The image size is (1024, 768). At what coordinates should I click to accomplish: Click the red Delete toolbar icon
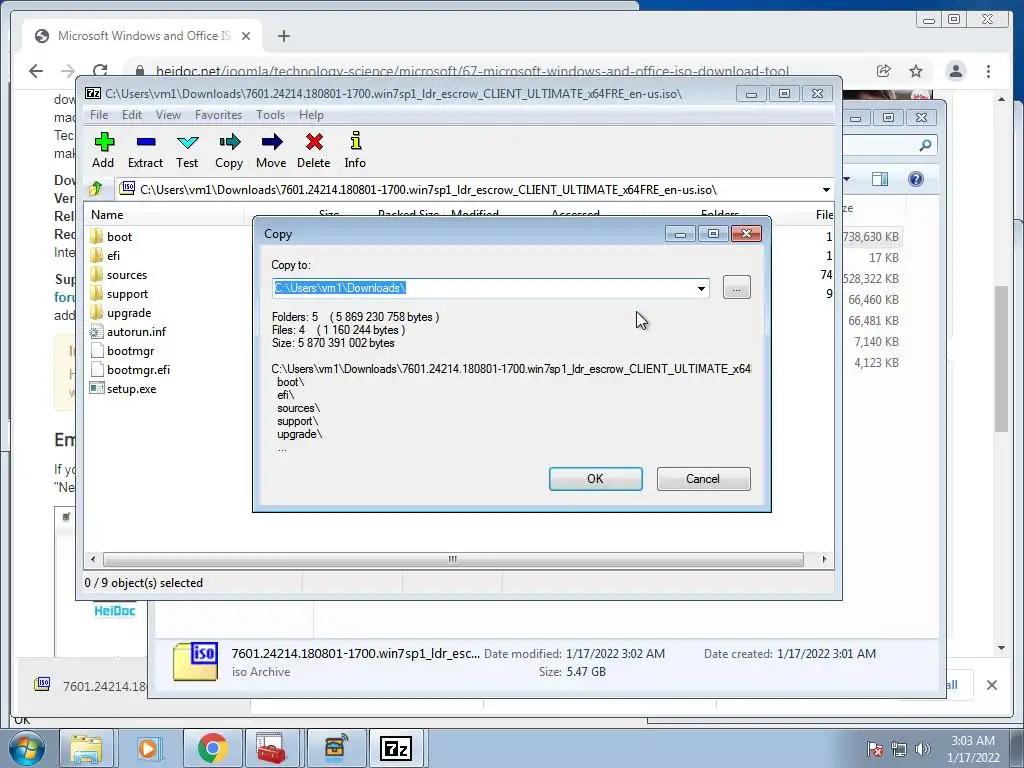pyautogui.click(x=314, y=142)
